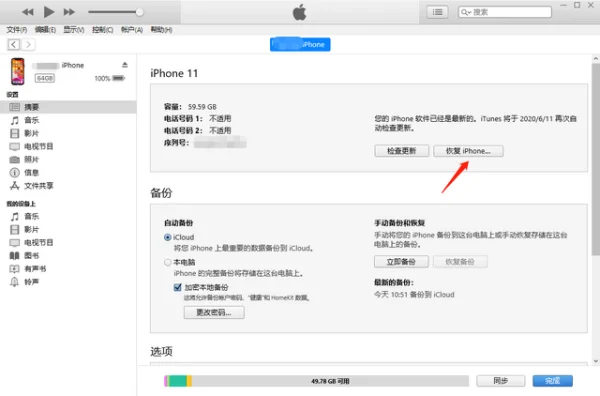The height and width of the screenshot is (396, 600).
Task: Select the blue iPhone device tab
Action: click(x=300, y=44)
